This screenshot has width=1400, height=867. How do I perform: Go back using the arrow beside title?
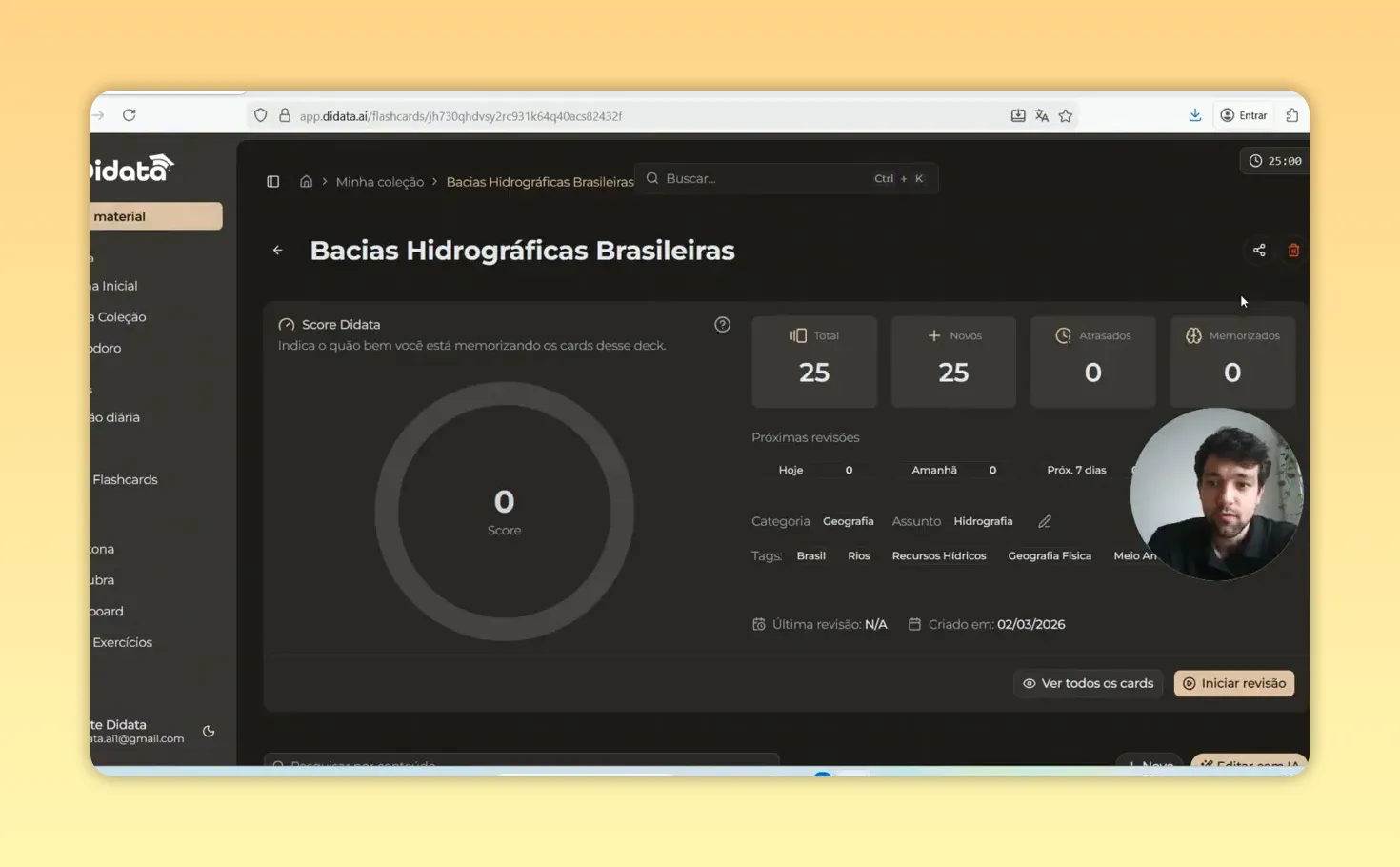tap(277, 250)
